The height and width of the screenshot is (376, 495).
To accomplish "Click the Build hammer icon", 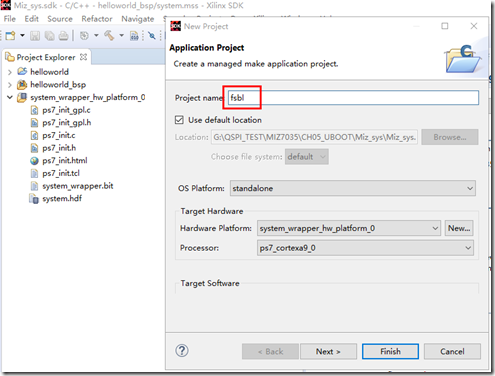I will [109, 35].
